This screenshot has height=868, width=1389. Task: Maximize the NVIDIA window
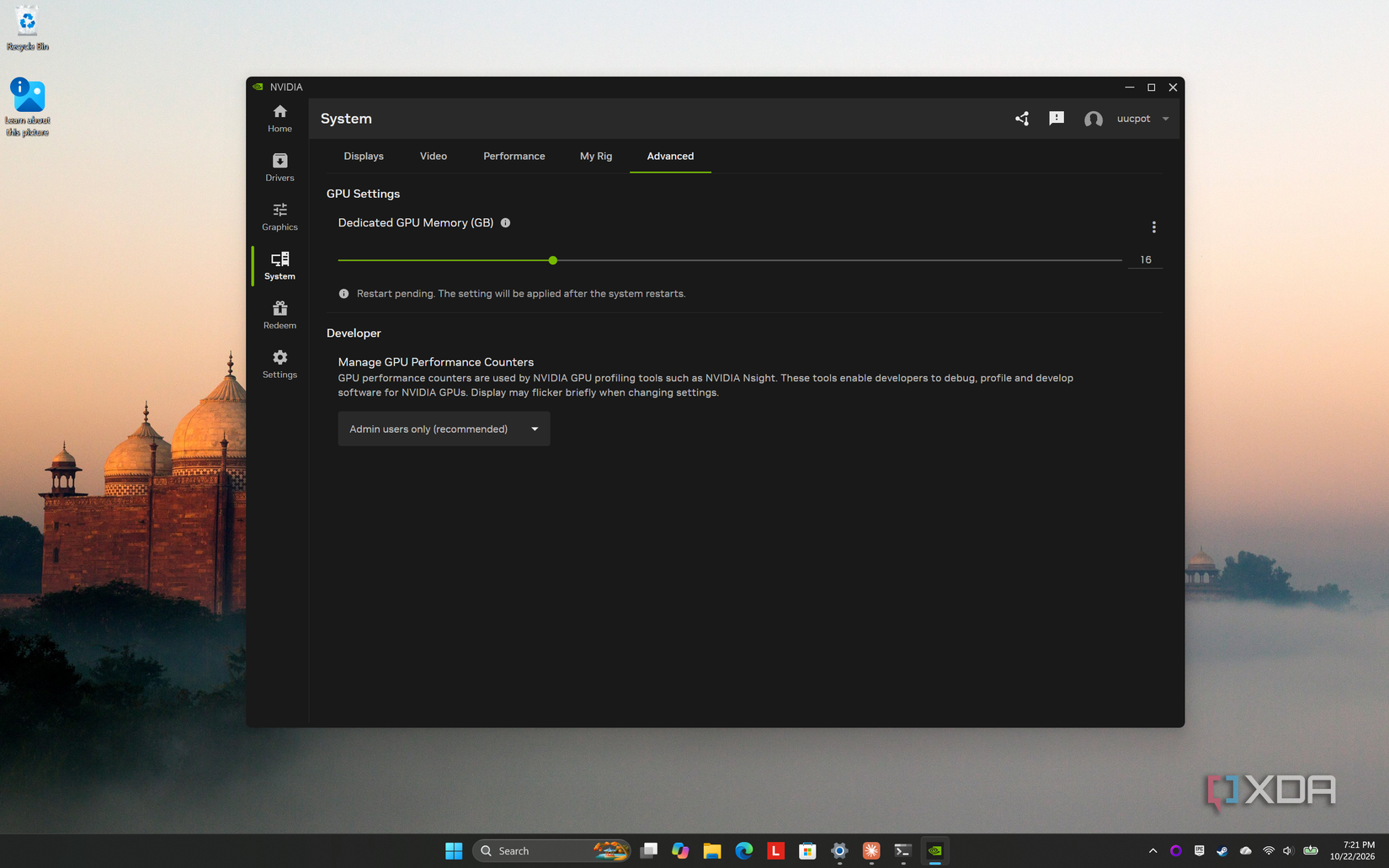pos(1152,88)
